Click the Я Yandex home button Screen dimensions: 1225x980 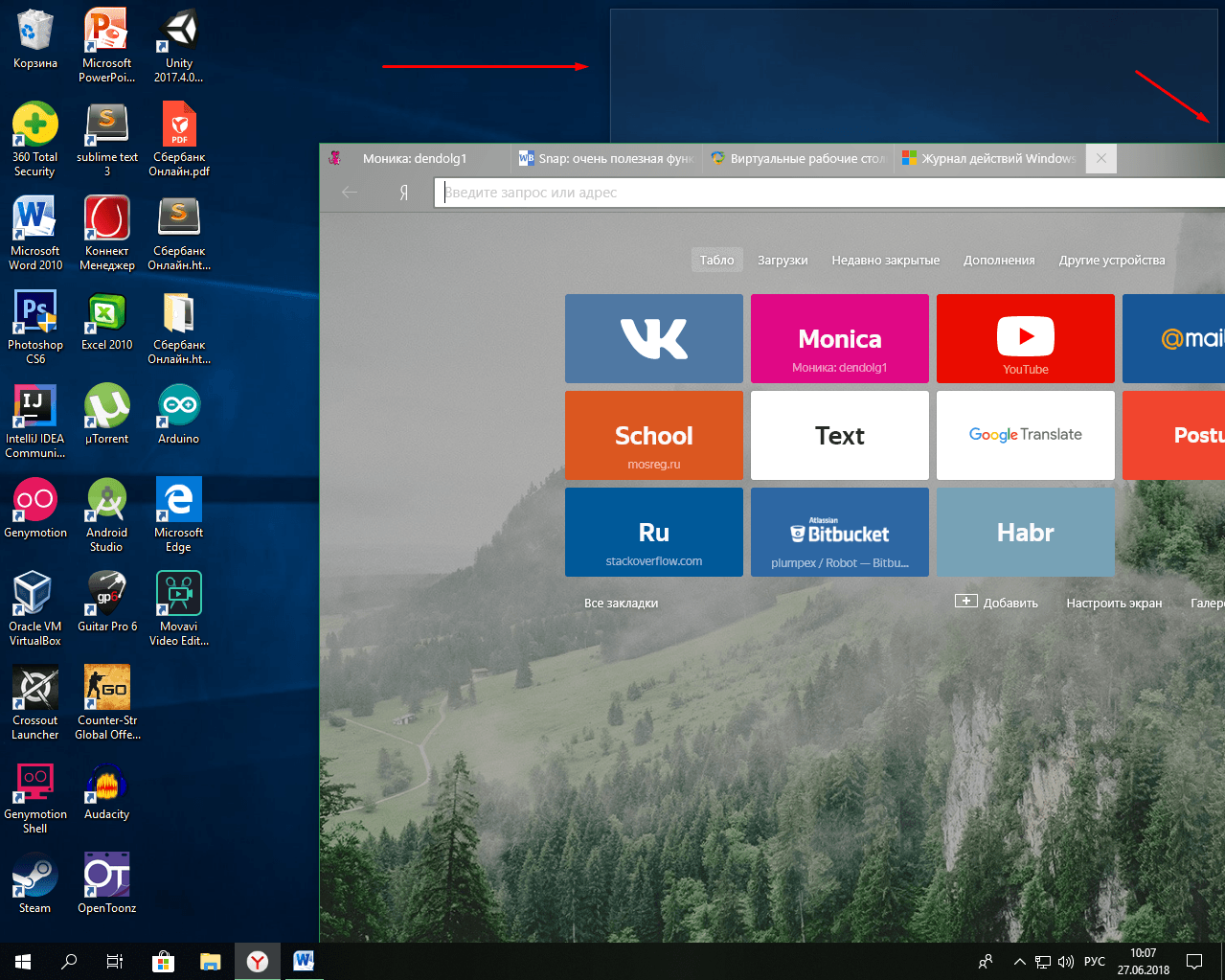(x=404, y=193)
